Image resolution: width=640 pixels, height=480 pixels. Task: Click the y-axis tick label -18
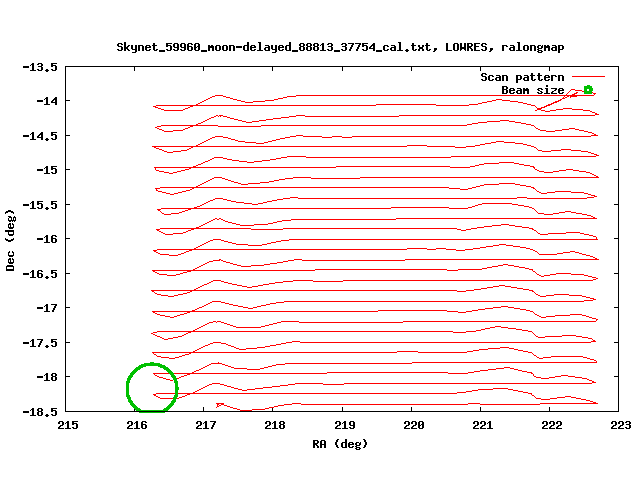tap(47, 377)
